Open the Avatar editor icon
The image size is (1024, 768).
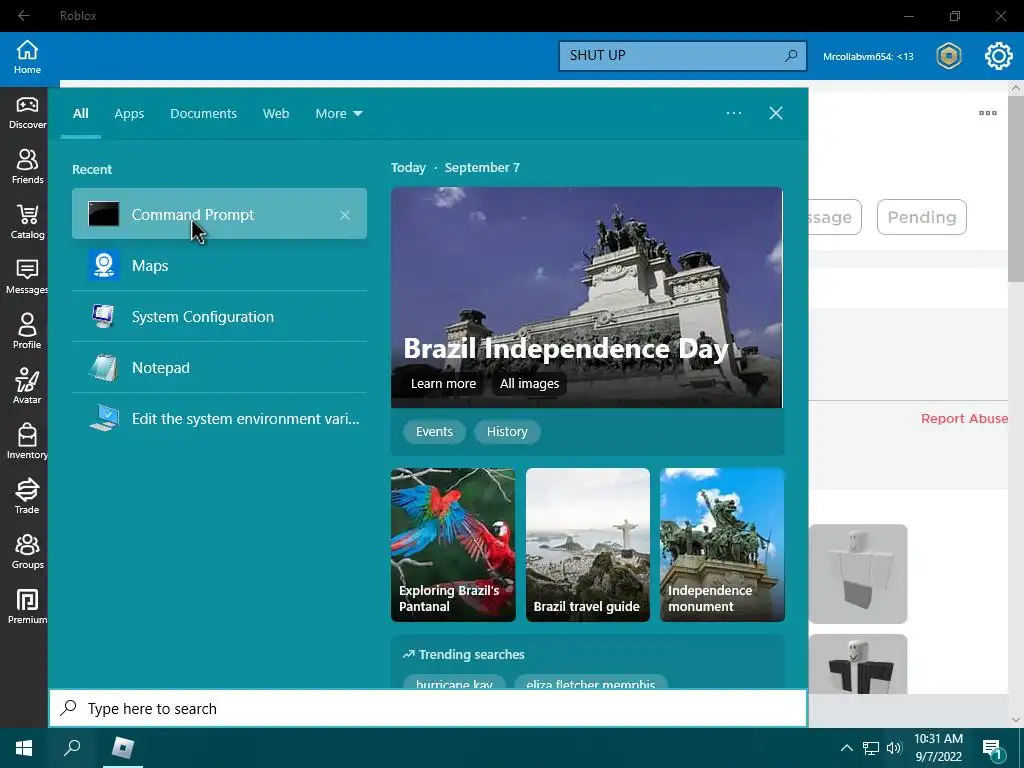point(27,387)
